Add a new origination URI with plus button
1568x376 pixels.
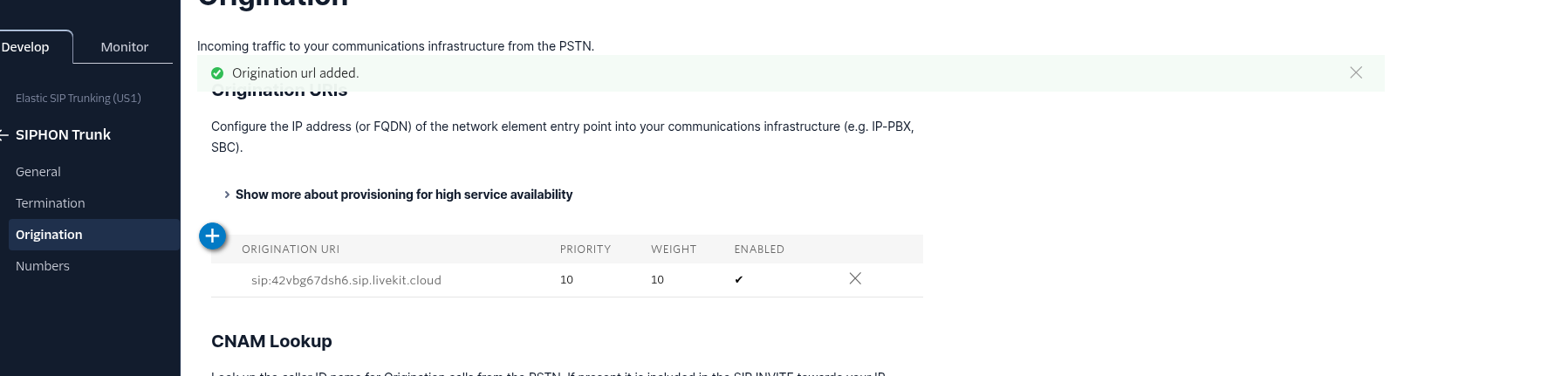tap(213, 236)
